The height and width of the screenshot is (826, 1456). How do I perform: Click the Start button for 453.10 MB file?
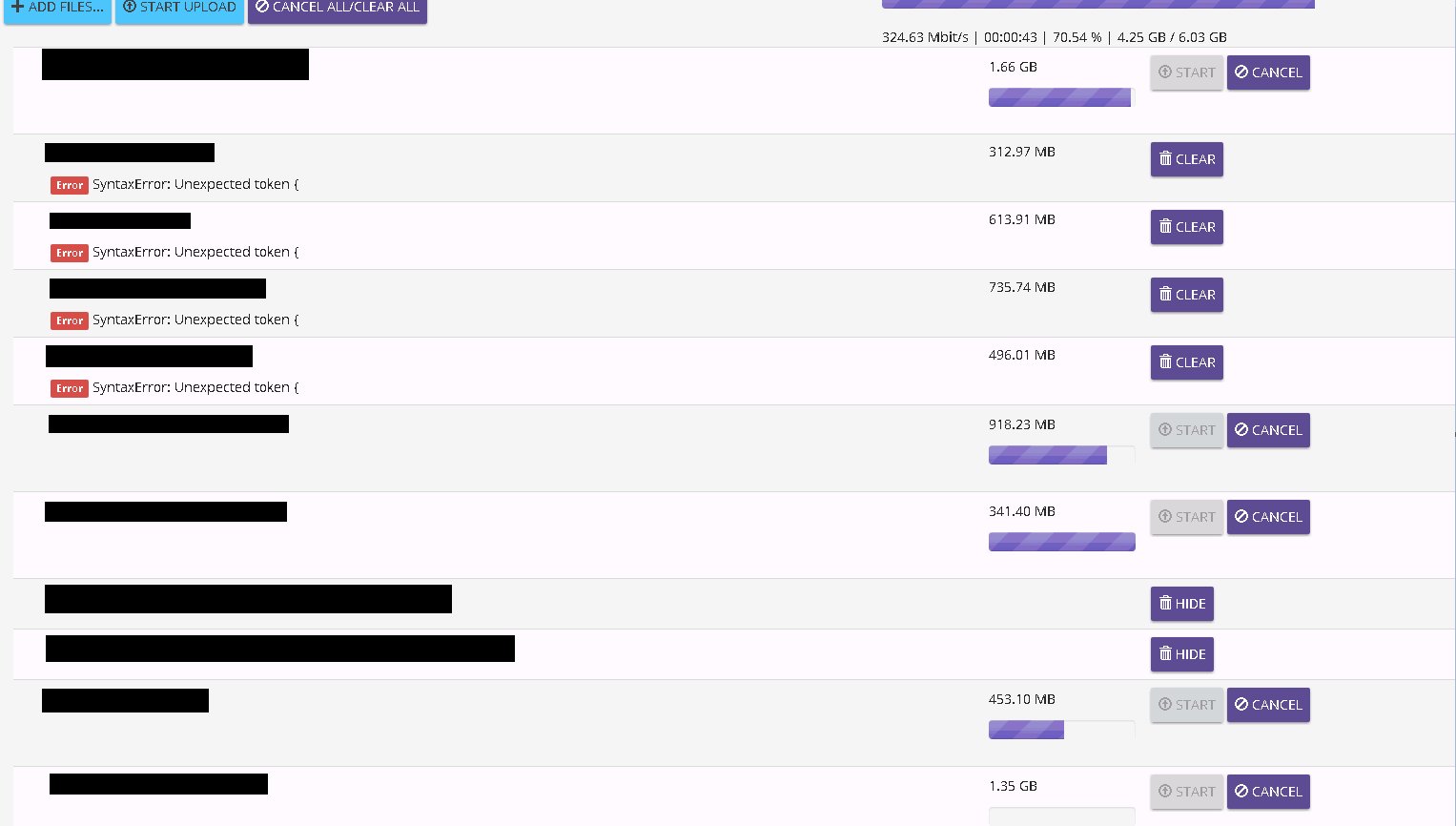(x=1187, y=705)
